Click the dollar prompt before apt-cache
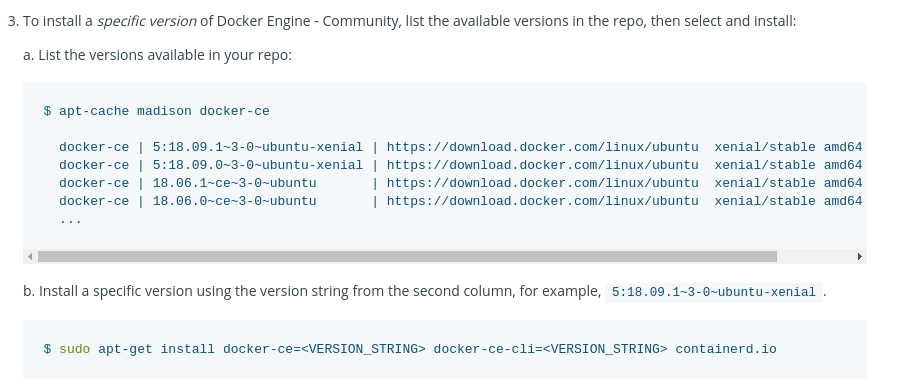 pyautogui.click(x=47, y=111)
